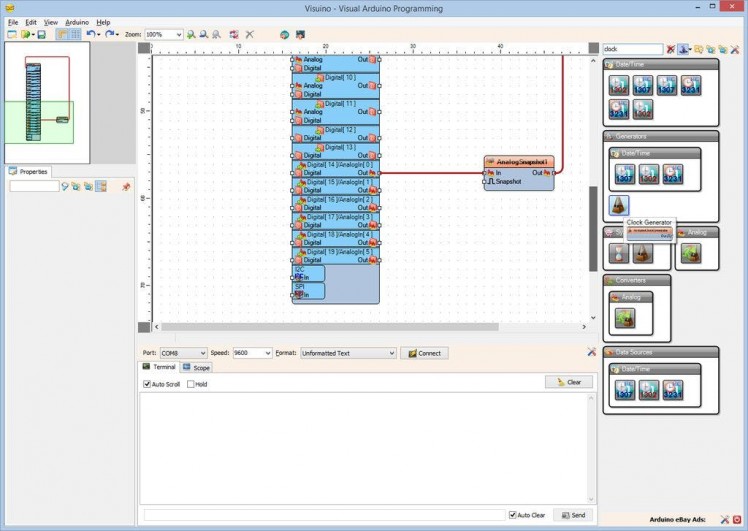Click the Send button
The image size is (748, 531).
tap(572, 515)
